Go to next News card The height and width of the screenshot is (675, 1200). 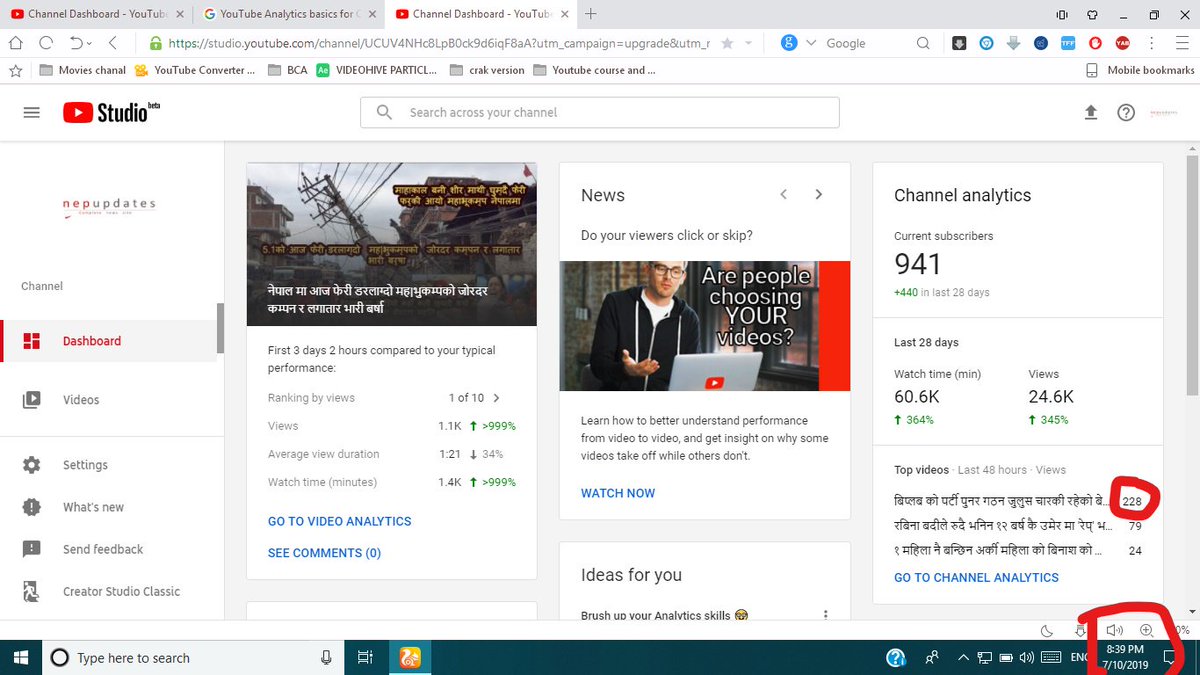click(x=818, y=194)
